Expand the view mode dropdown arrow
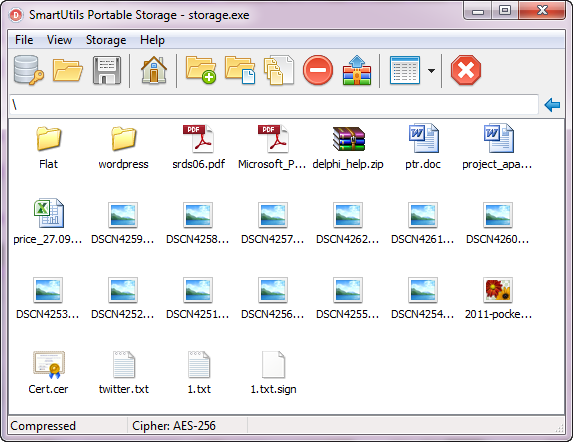Viewport: 573px width, 442px height. (x=431, y=71)
